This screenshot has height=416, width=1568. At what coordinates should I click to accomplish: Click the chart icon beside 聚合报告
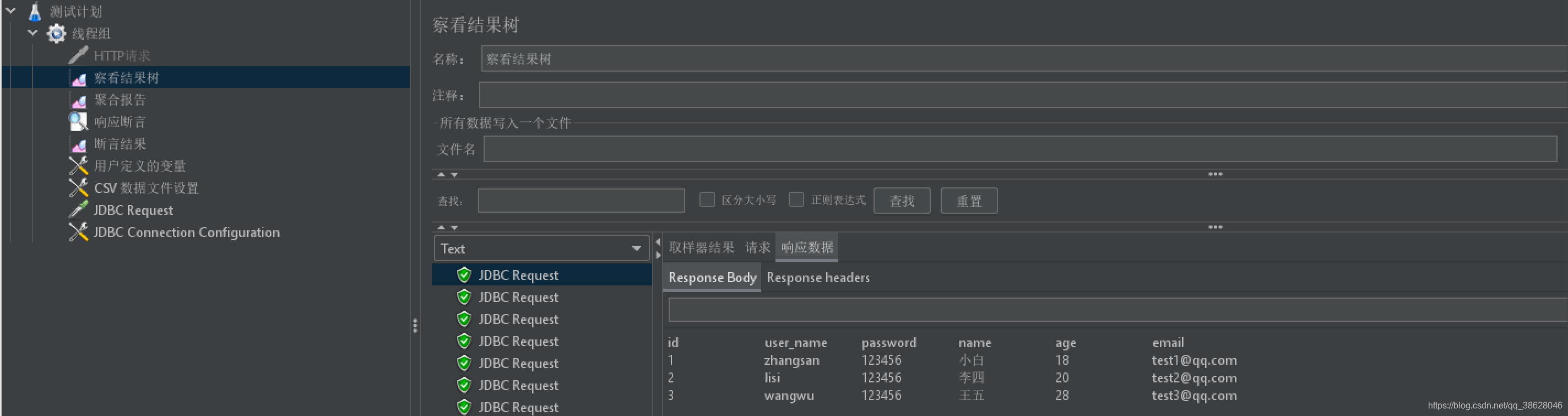point(79,100)
